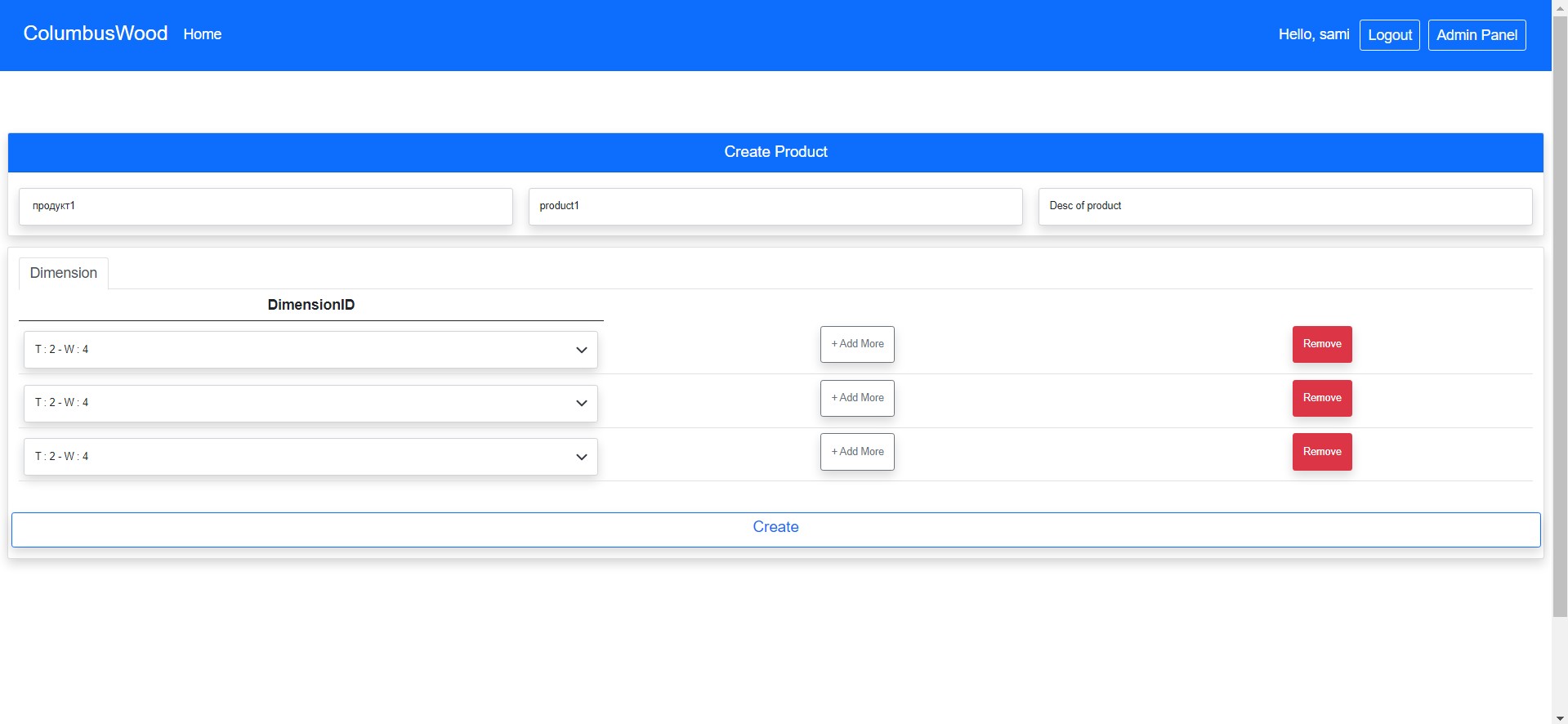Focus the product1 name input field
The width and height of the screenshot is (1568, 724).
click(x=775, y=207)
